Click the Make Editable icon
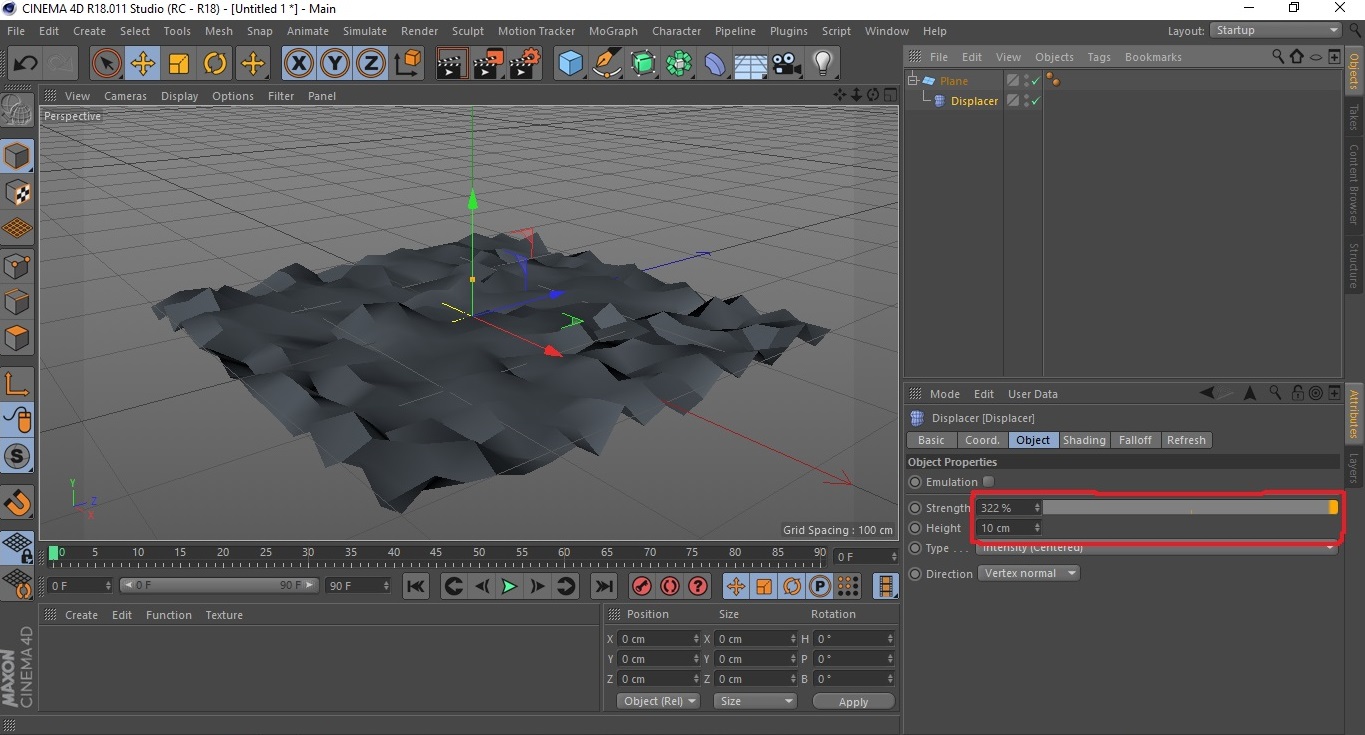The height and width of the screenshot is (735, 1365). pos(17,110)
